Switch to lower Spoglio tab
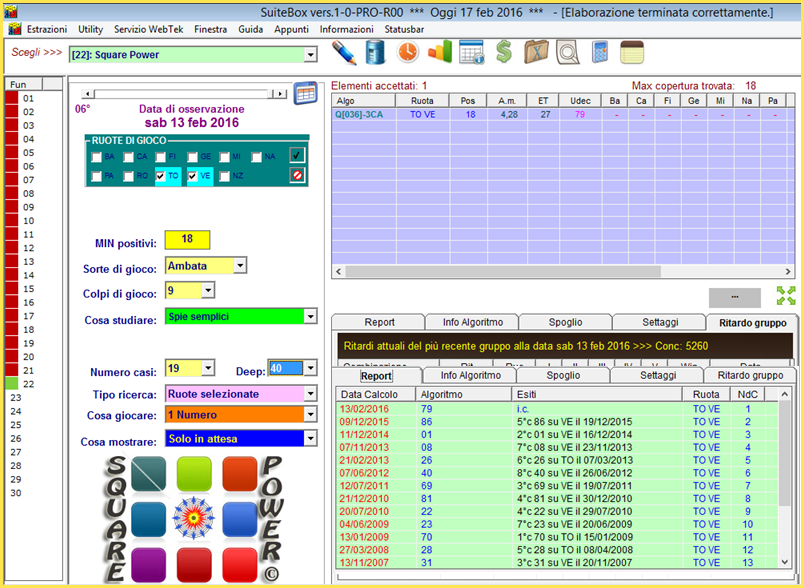Viewport: 804px width, 588px height. pyautogui.click(x=564, y=375)
